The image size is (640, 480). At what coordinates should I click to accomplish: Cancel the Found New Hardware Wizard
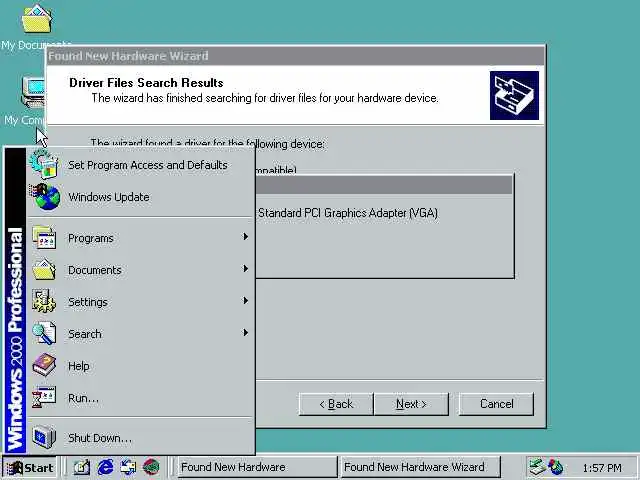coord(496,404)
